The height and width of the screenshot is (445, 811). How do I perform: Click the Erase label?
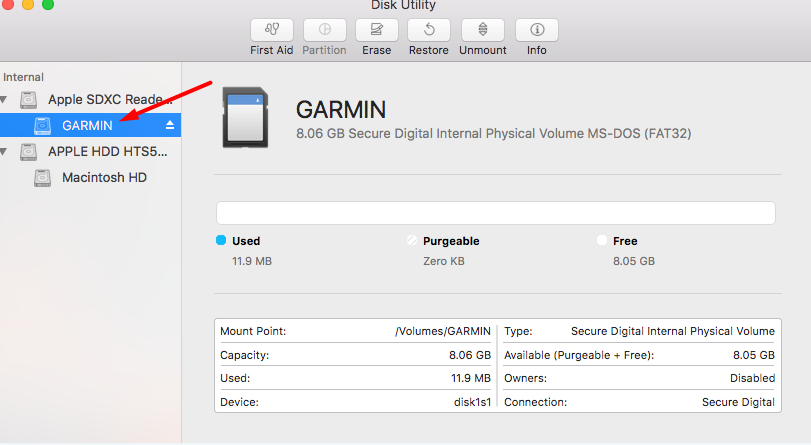[377, 50]
